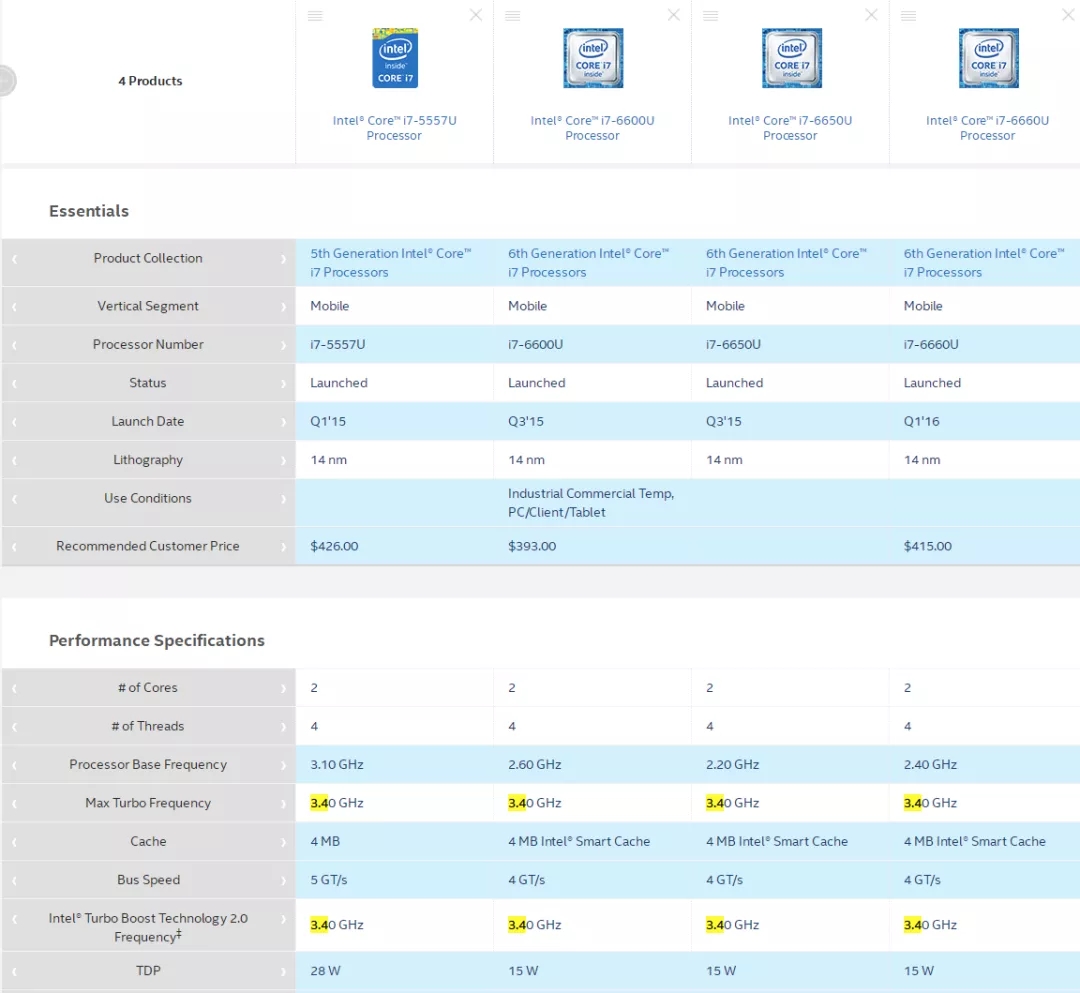Click right arrow on TDP row
Screen dimensions: 1080x993
(283, 972)
